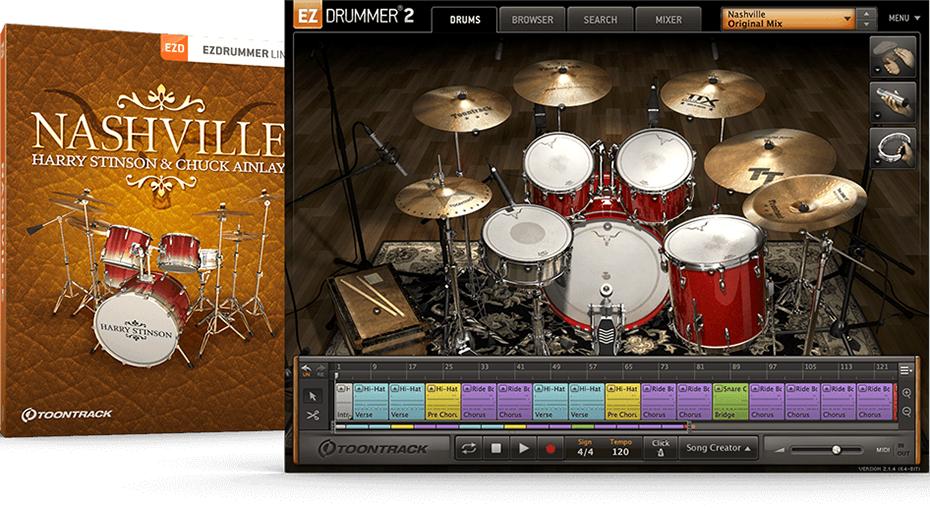
Task: Toggle loop playback on
Action: [x=467, y=449]
